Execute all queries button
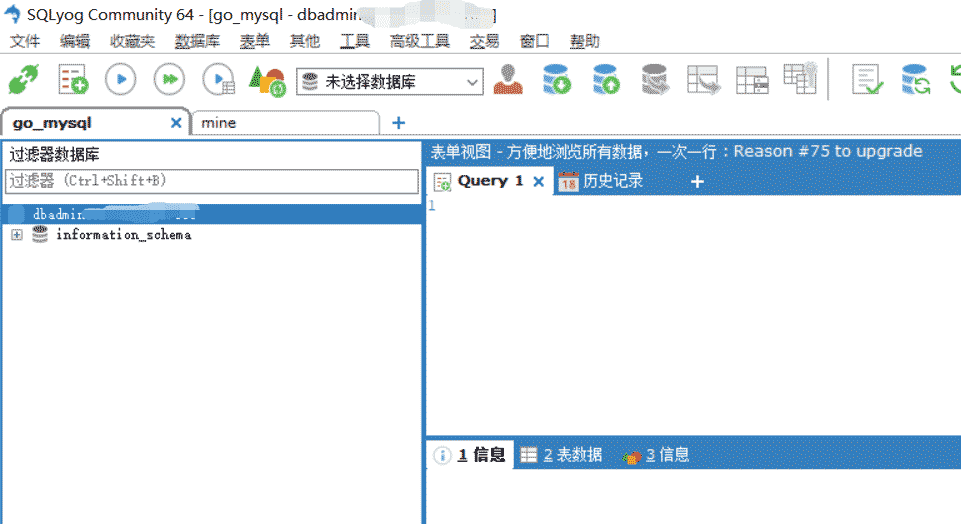The image size is (961, 524). pos(170,80)
